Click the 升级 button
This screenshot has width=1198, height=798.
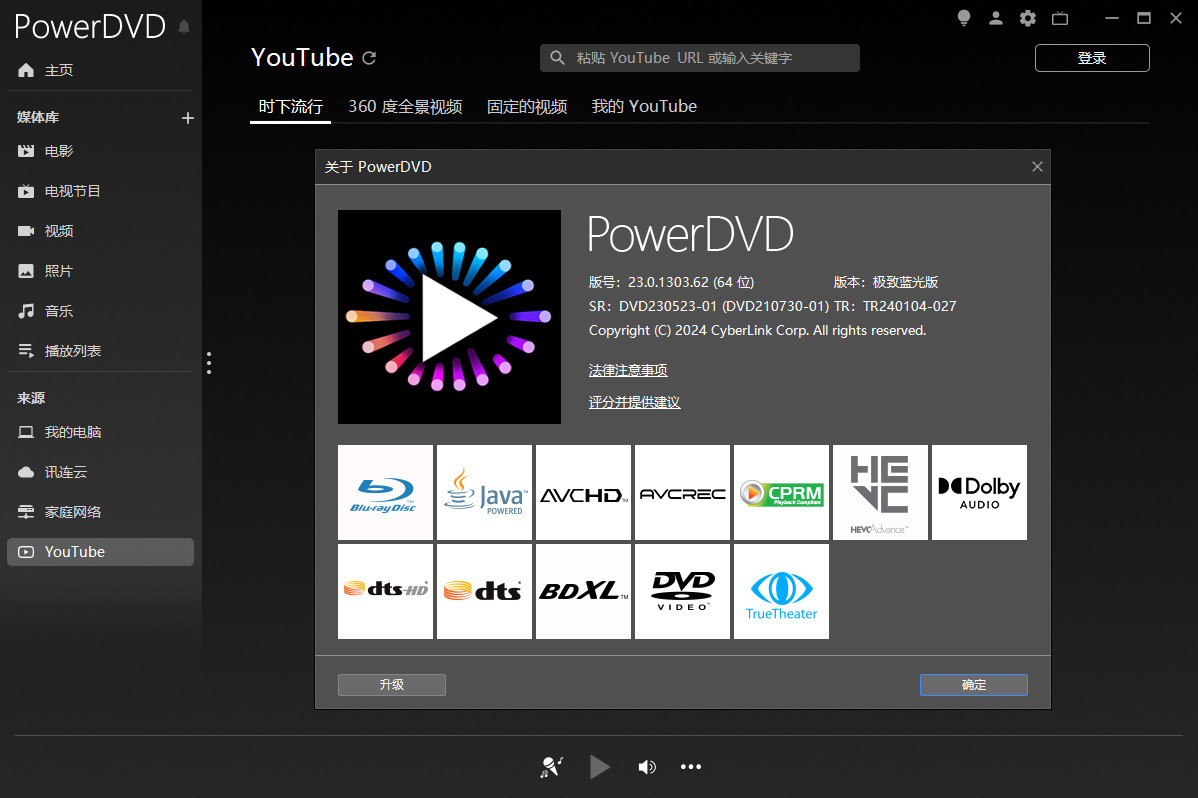click(x=391, y=685)
